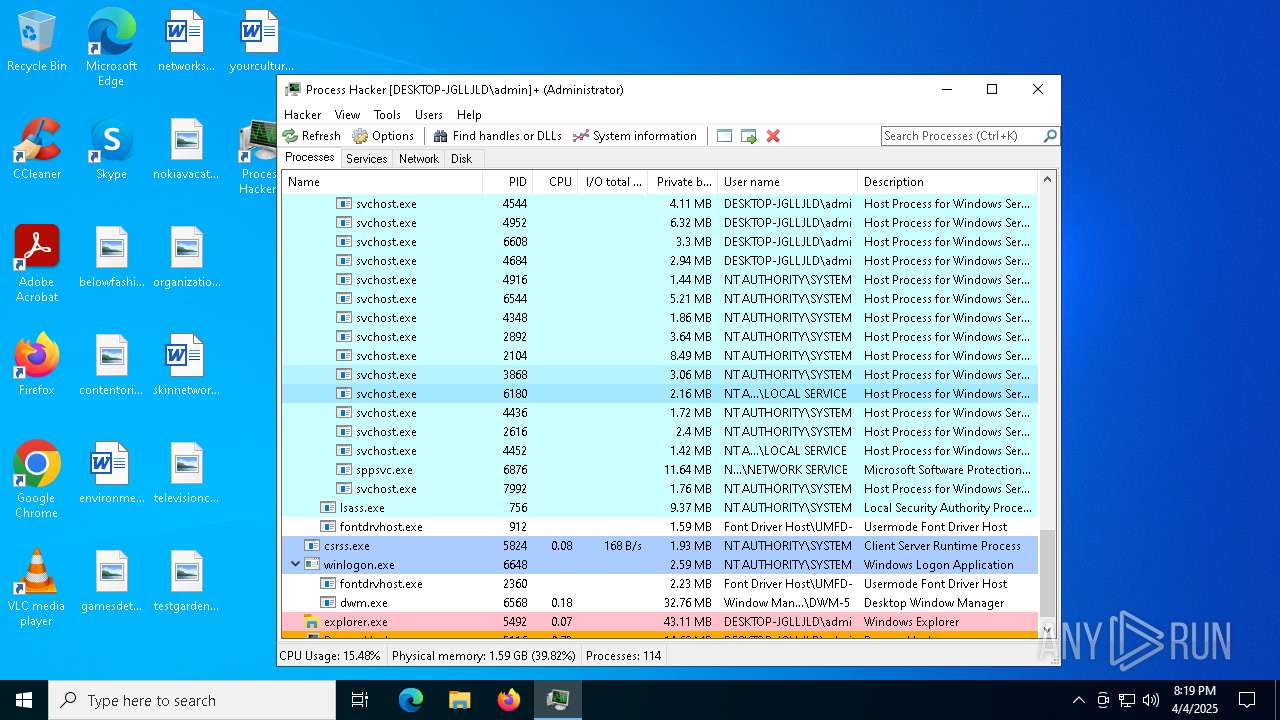This screenshot has height=720, width=1280.
Task: Open the CCleaner desktop shortcut
Action: click(x=37, y=150)
